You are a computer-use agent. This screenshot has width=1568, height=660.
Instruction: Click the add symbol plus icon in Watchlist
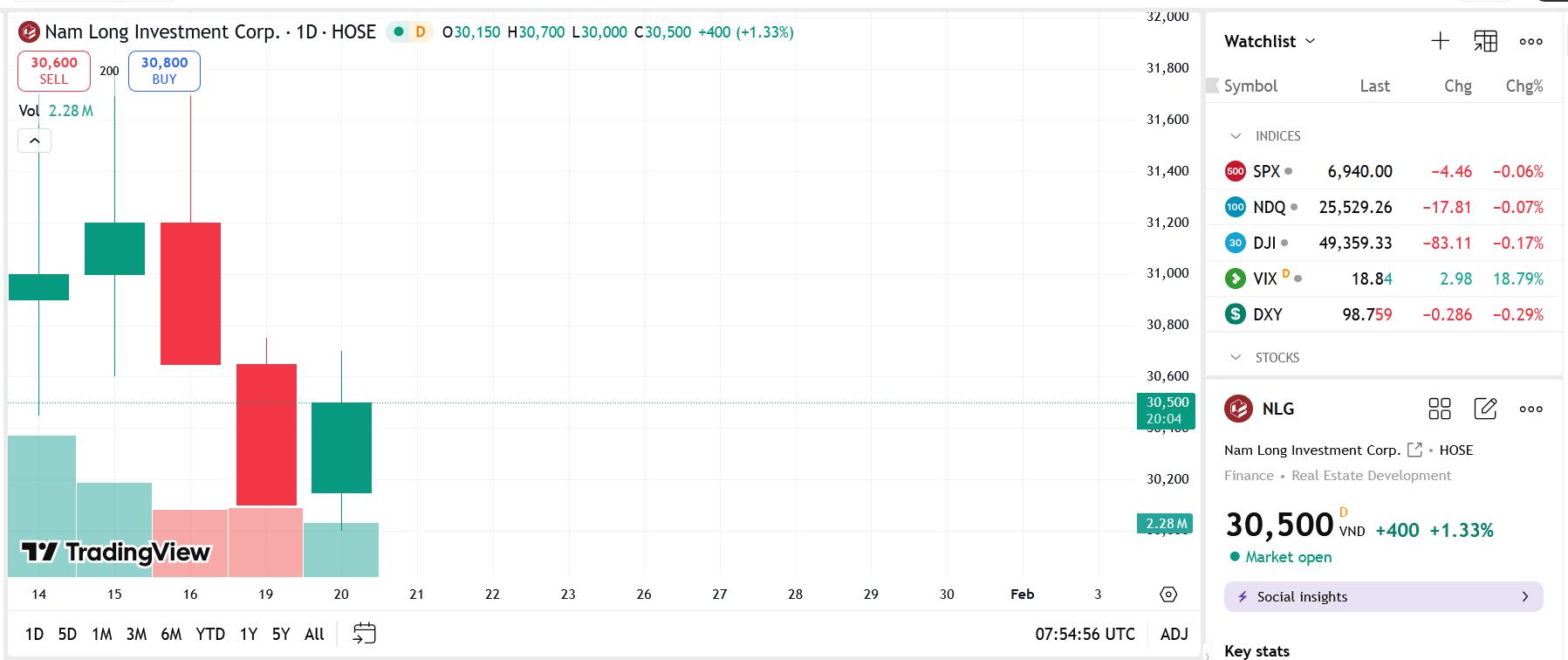tap(1440, 41)
